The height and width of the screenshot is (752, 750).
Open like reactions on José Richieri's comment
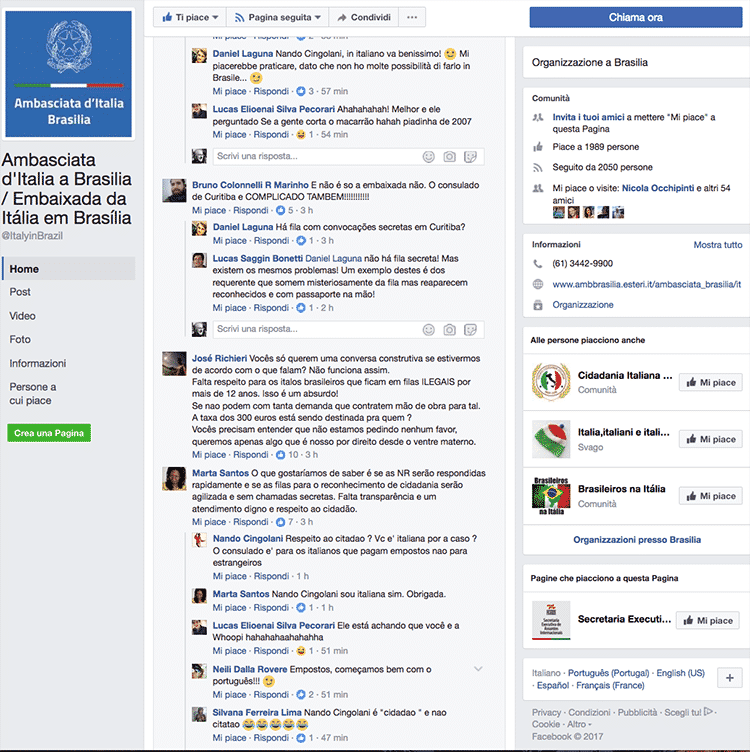[x=286, y=454]
